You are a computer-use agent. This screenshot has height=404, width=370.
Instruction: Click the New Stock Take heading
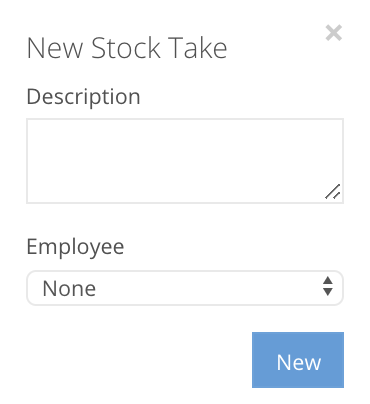tap(127, 48)
